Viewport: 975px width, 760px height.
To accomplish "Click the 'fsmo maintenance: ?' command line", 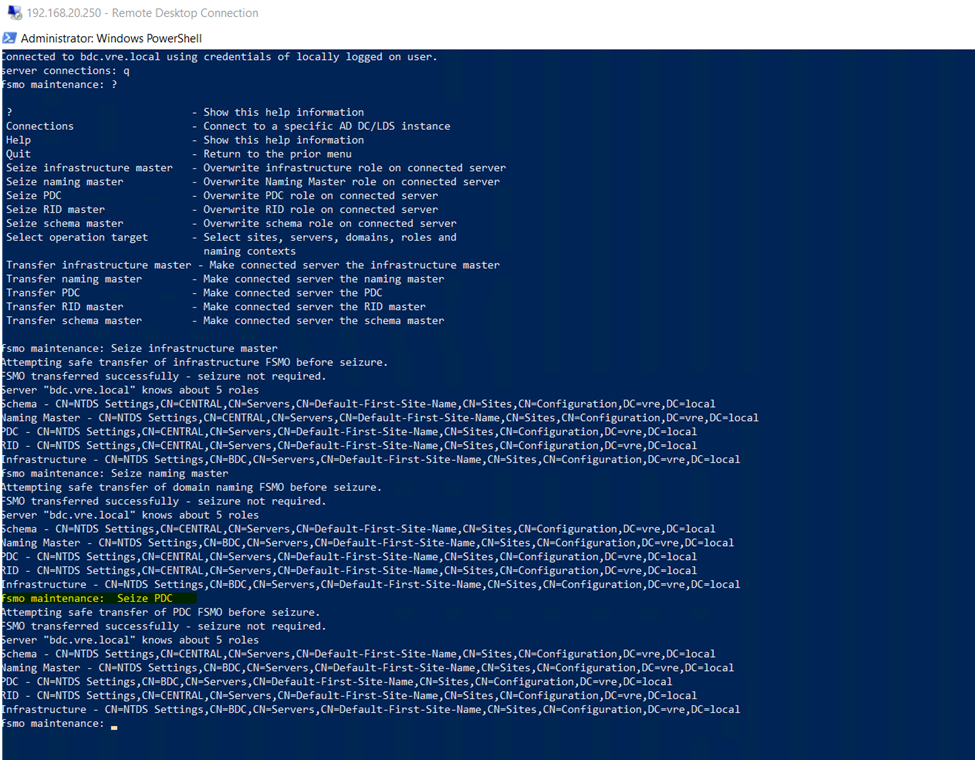I will 60,85.
